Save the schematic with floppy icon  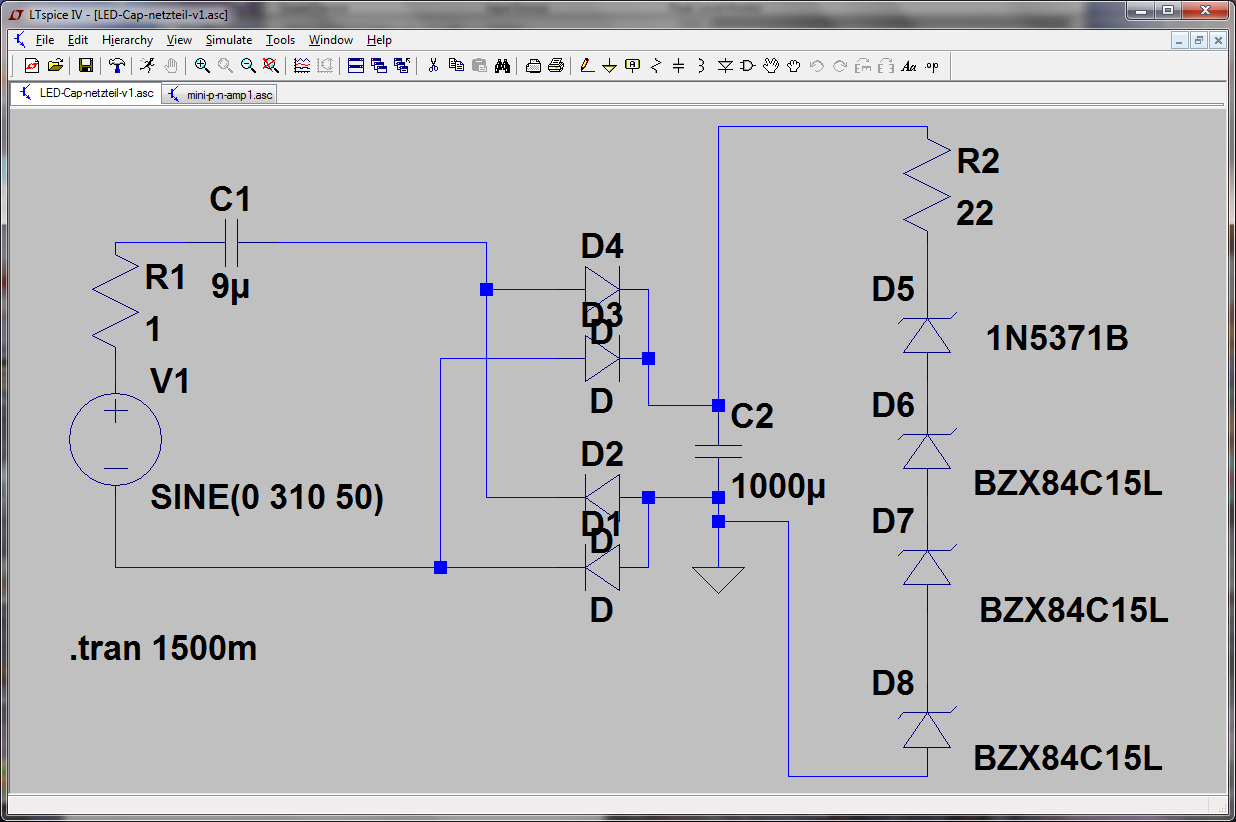[86, 66]
